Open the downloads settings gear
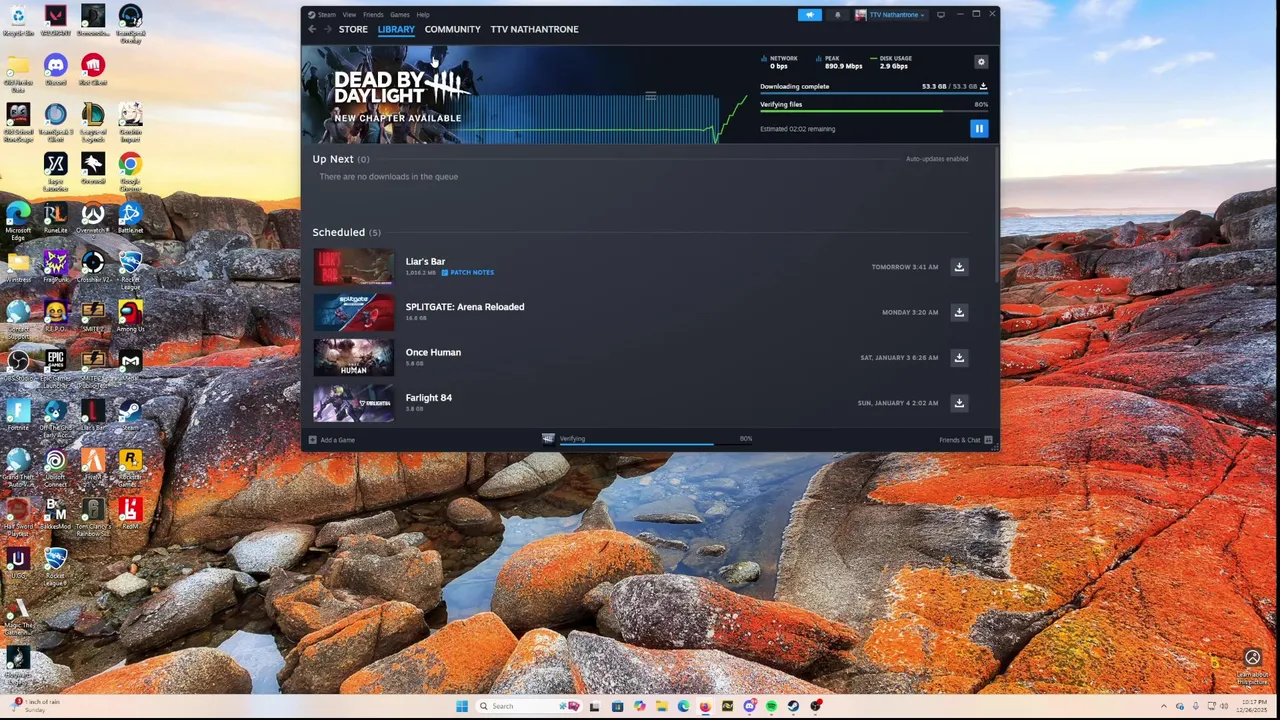This screenshot has width=1280, height=720. point(981,62)
